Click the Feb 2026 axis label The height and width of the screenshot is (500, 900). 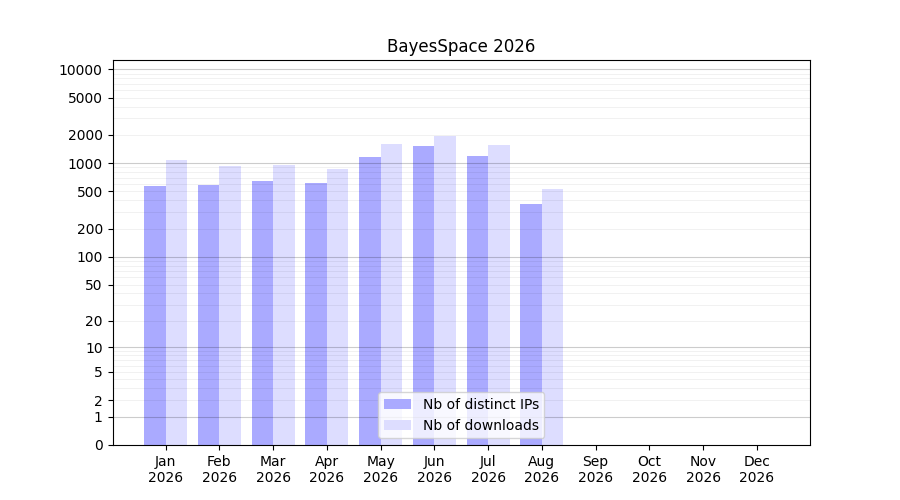219,469
